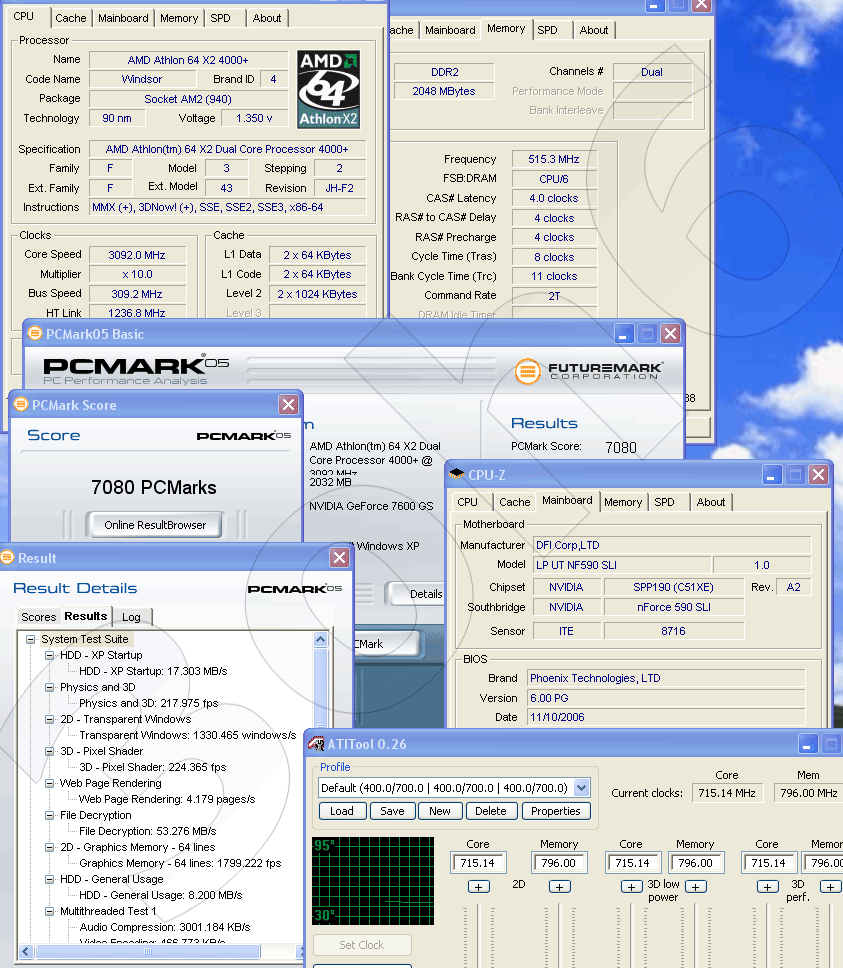Collapse the 3D - Pixel Shader node
843x968 pixels.
[x=49, y=752]
